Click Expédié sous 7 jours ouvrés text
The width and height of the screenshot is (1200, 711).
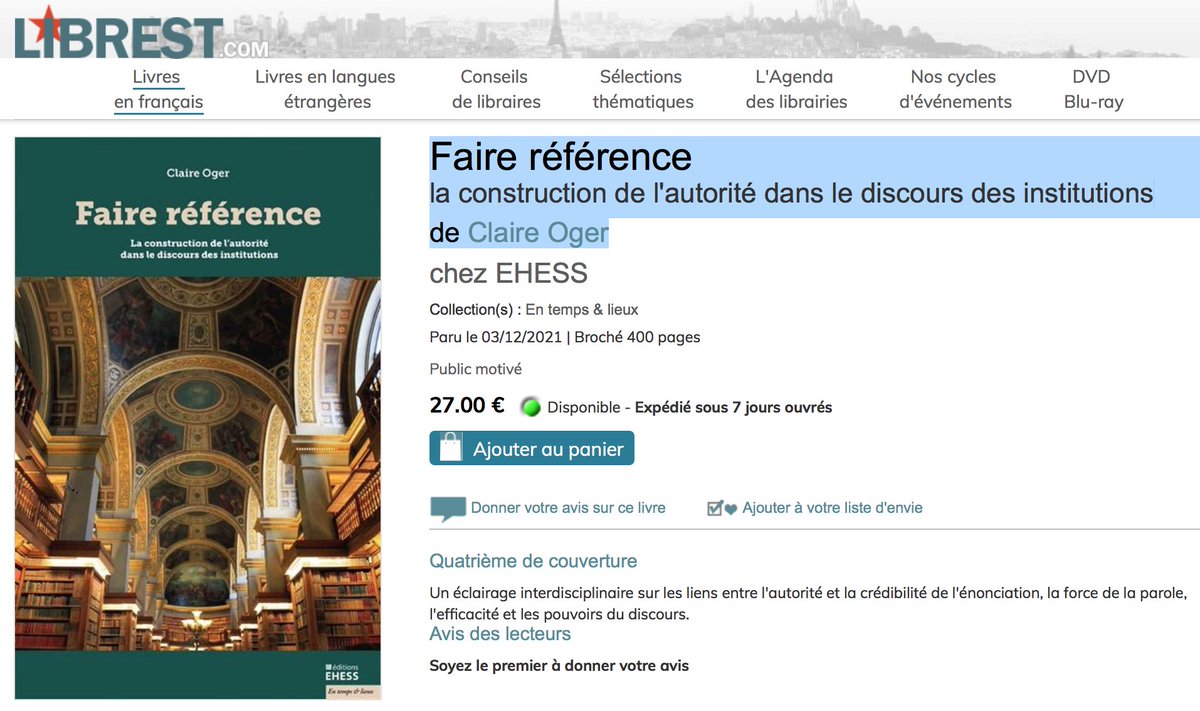point(733,407)
